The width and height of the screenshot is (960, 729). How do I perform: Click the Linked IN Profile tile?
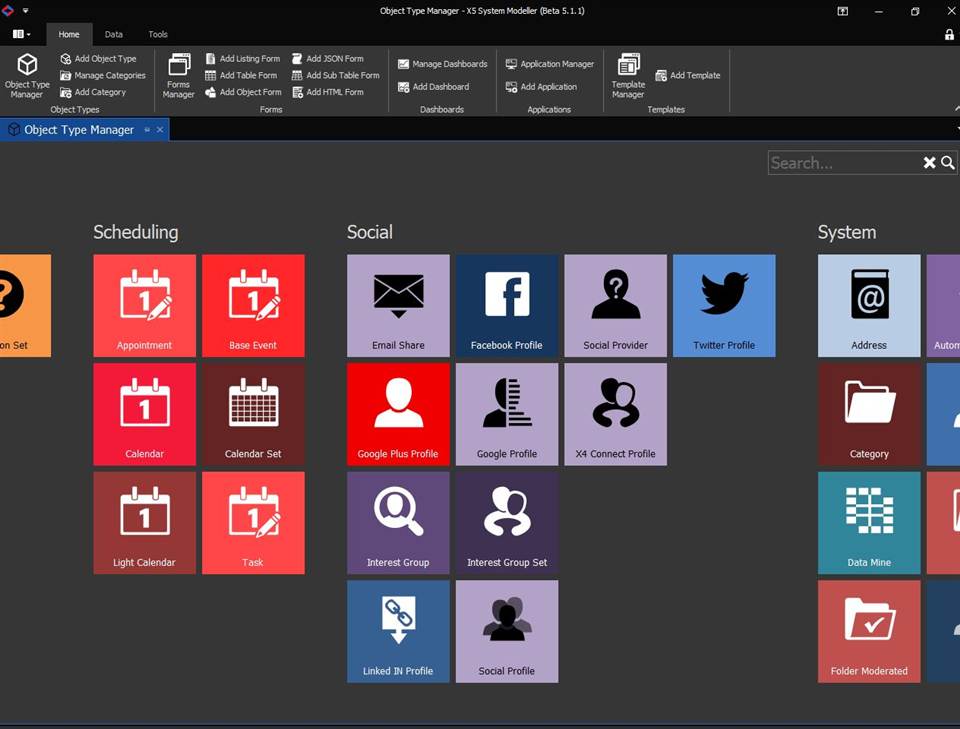point(398,631)
